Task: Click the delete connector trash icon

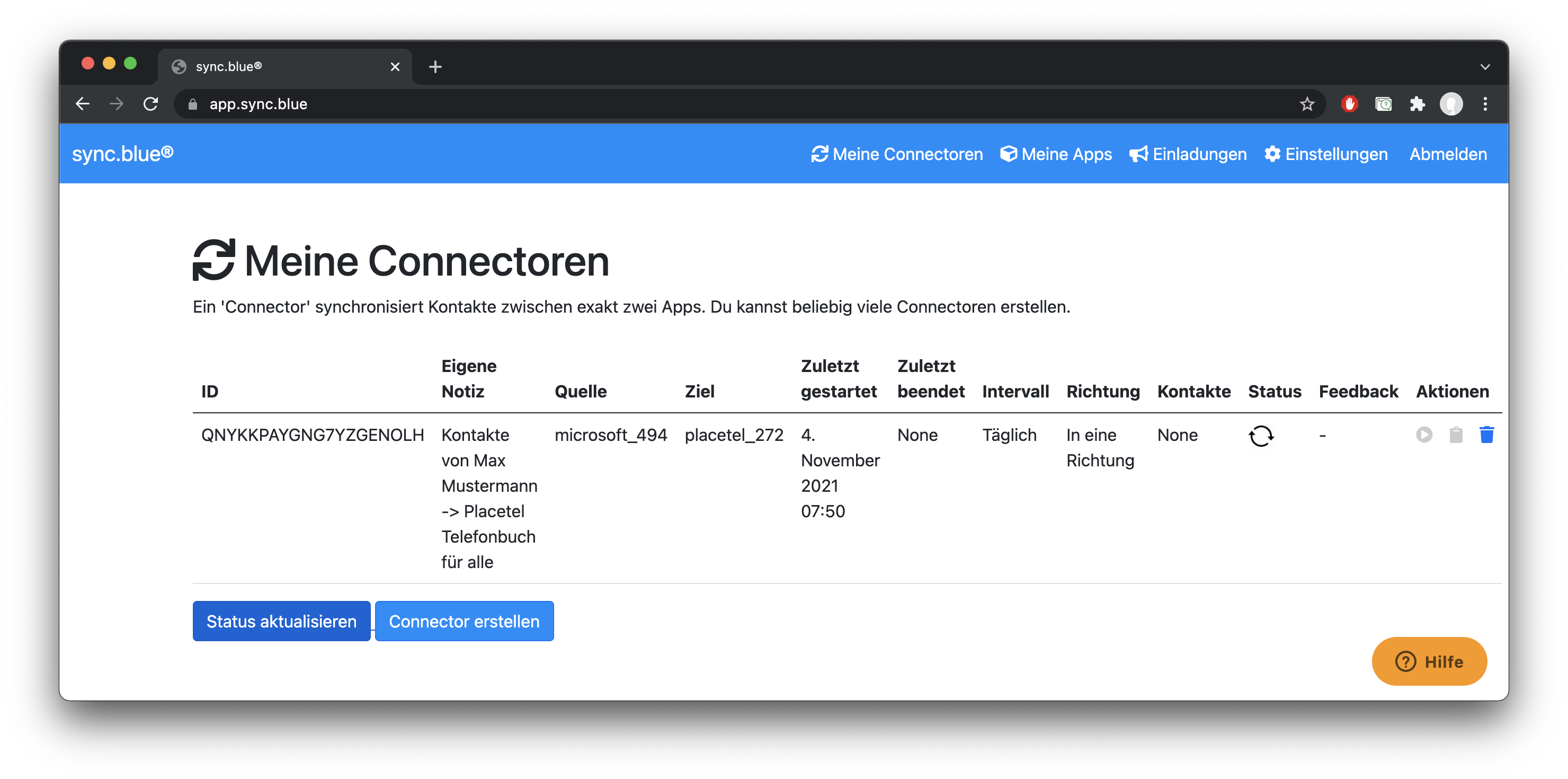Action: [1486, 435]
